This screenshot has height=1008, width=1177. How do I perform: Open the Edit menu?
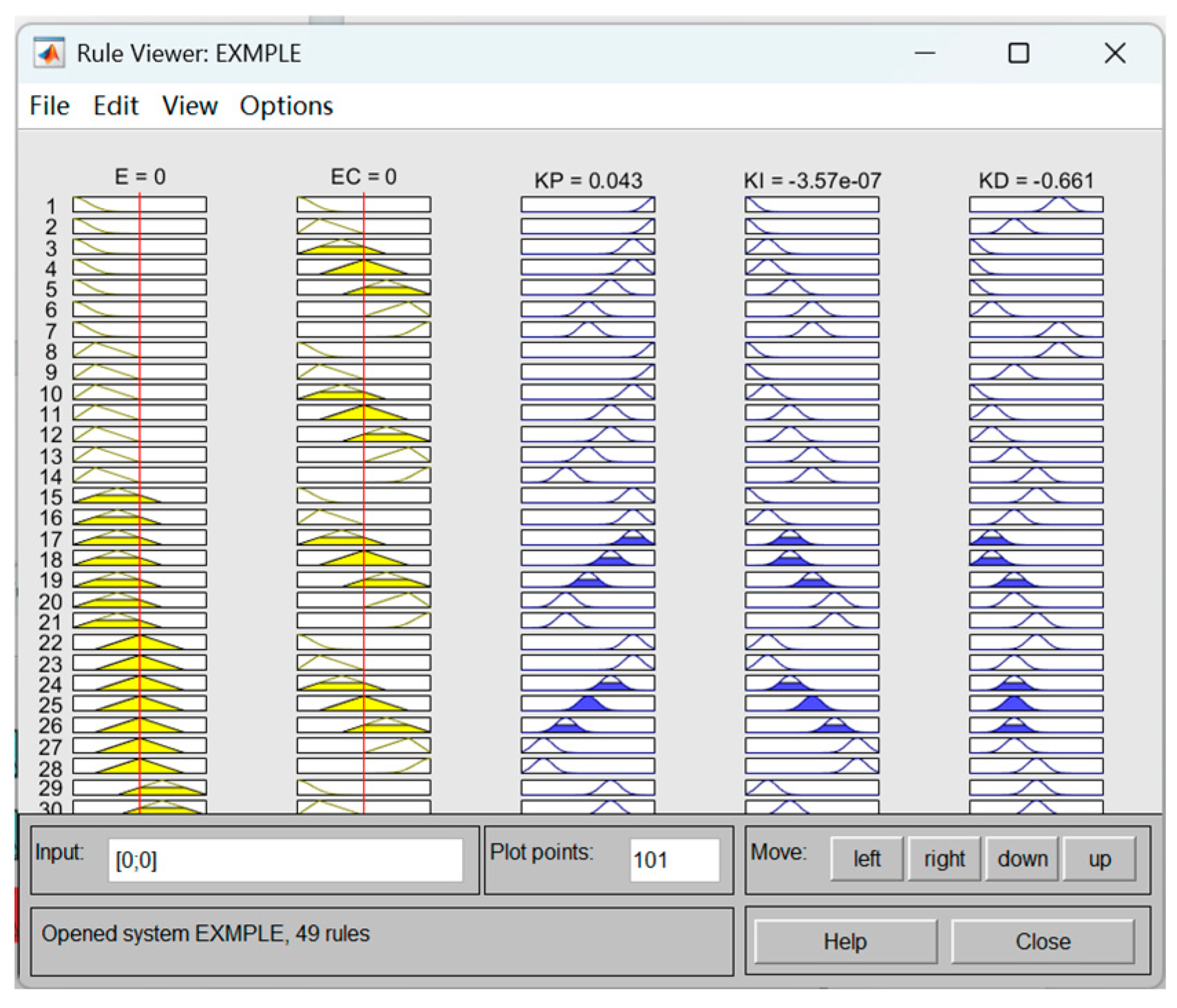116,106
